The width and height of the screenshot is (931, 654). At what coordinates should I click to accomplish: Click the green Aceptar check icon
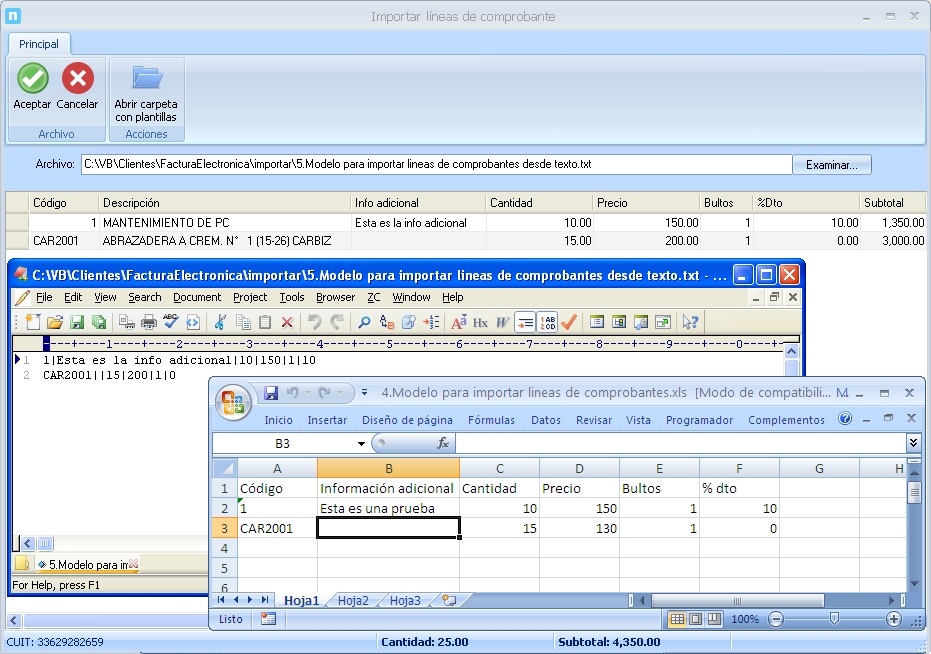33,78
